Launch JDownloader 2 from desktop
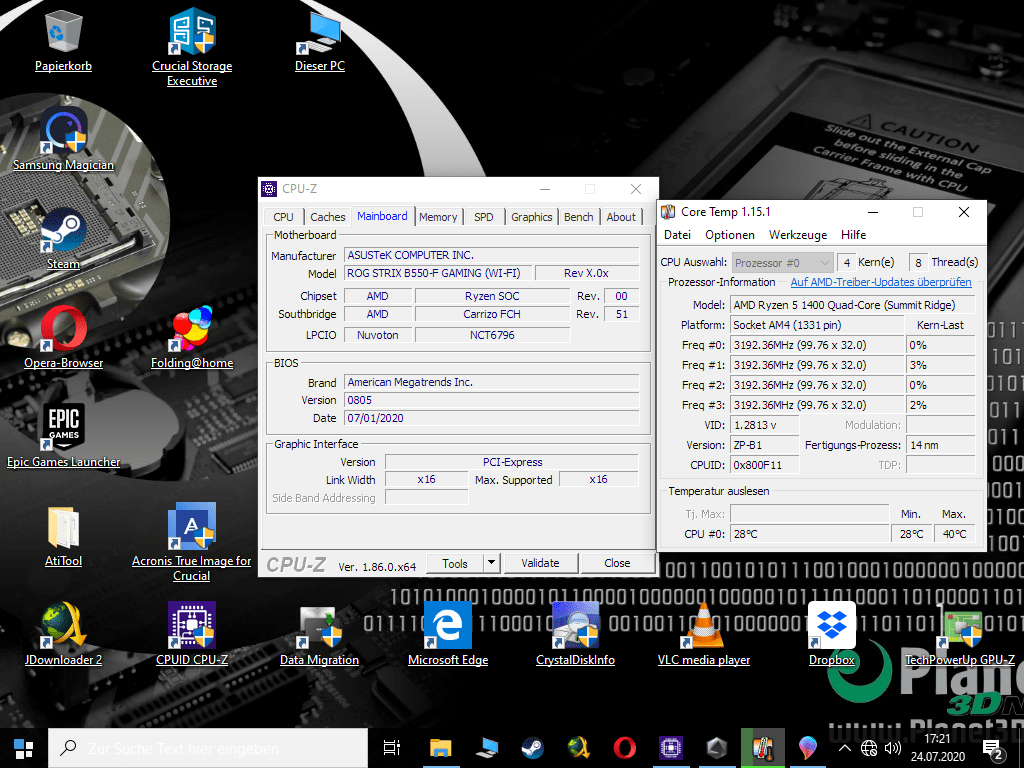 tap(63, 635)
